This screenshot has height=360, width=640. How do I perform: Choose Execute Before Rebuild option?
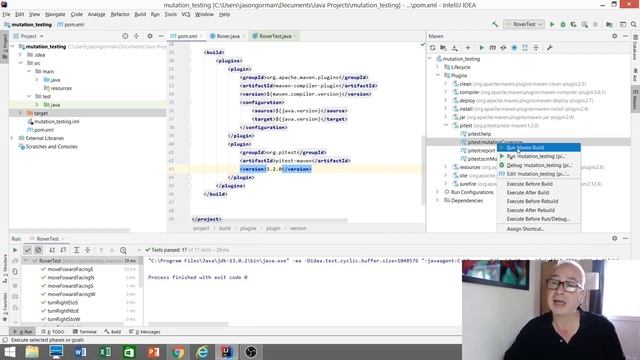click(538, 201)
